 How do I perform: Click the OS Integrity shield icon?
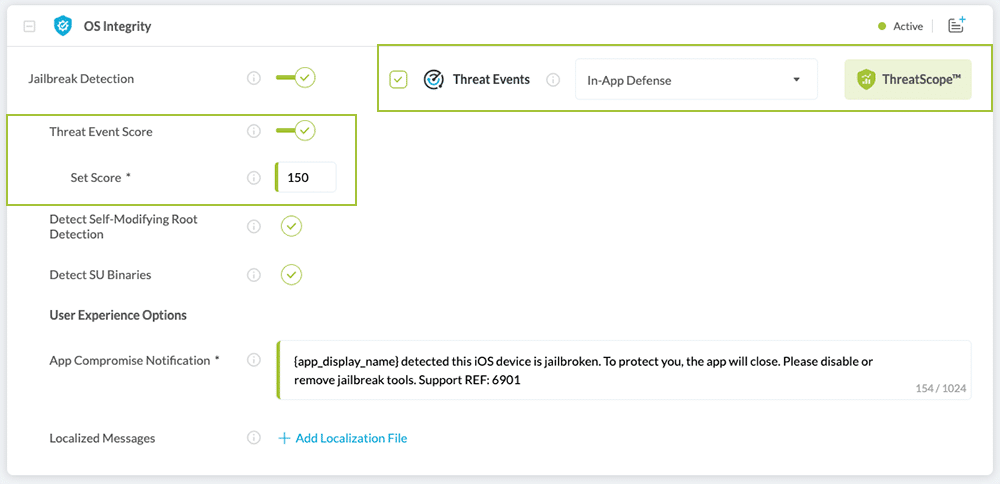click(x=63, y=26)
